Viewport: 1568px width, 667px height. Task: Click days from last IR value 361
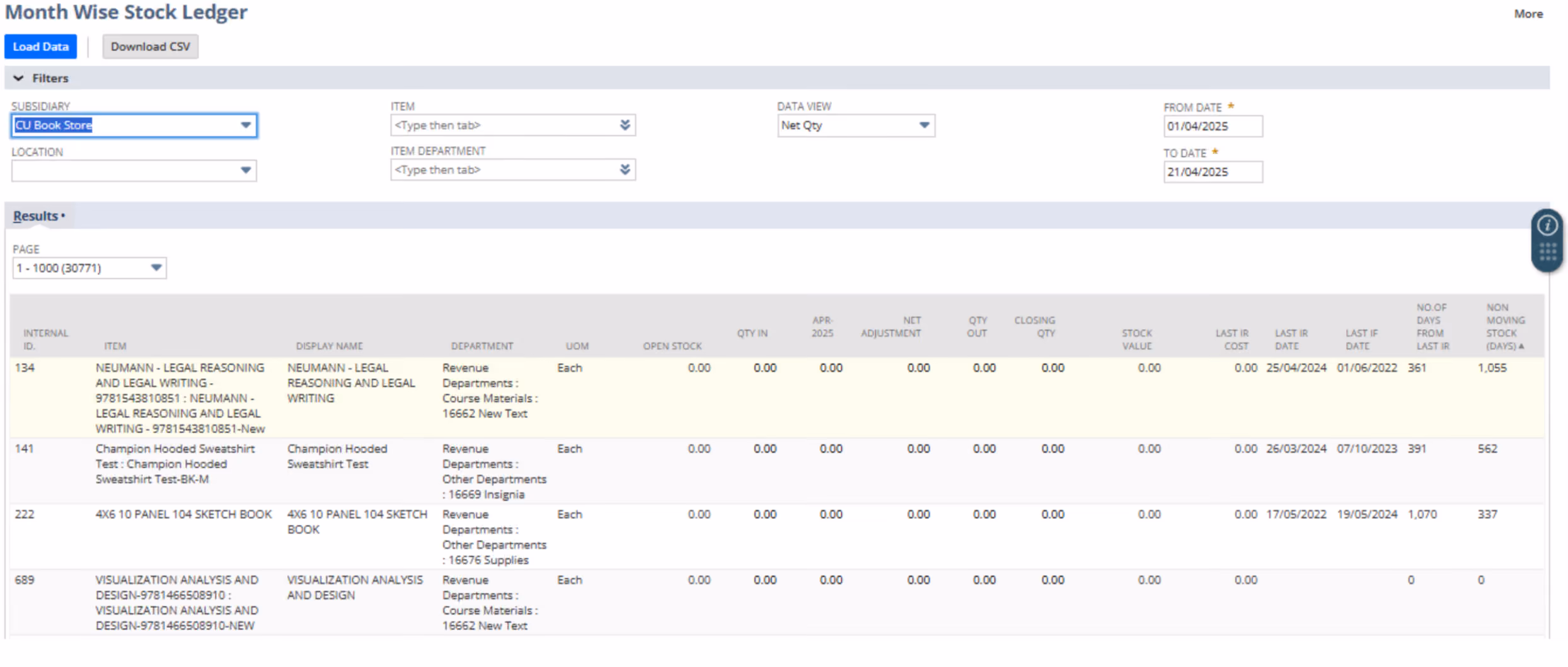tap(1417, 368)
